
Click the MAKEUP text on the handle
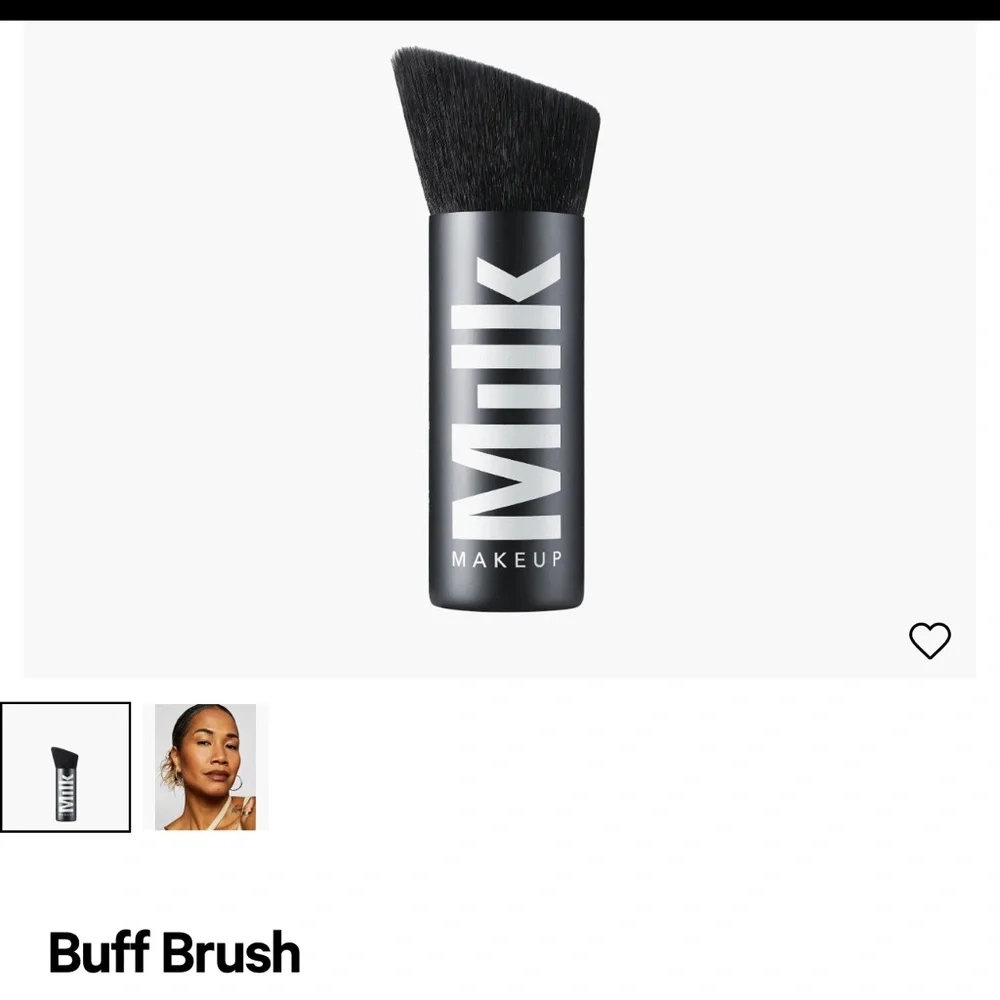(x=506, y=559)
